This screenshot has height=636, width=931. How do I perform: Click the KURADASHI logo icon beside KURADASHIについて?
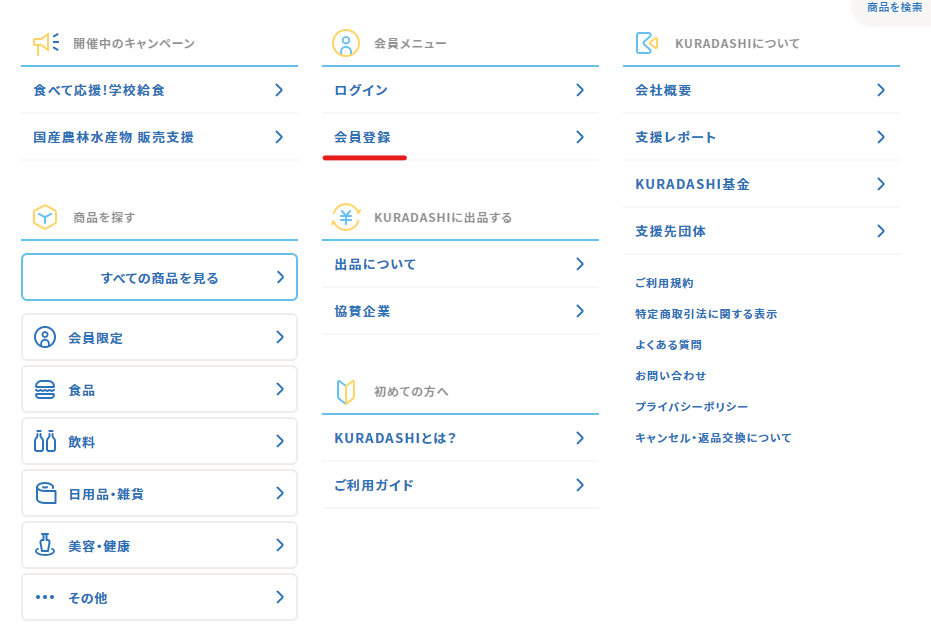click(x=647, y=43)
